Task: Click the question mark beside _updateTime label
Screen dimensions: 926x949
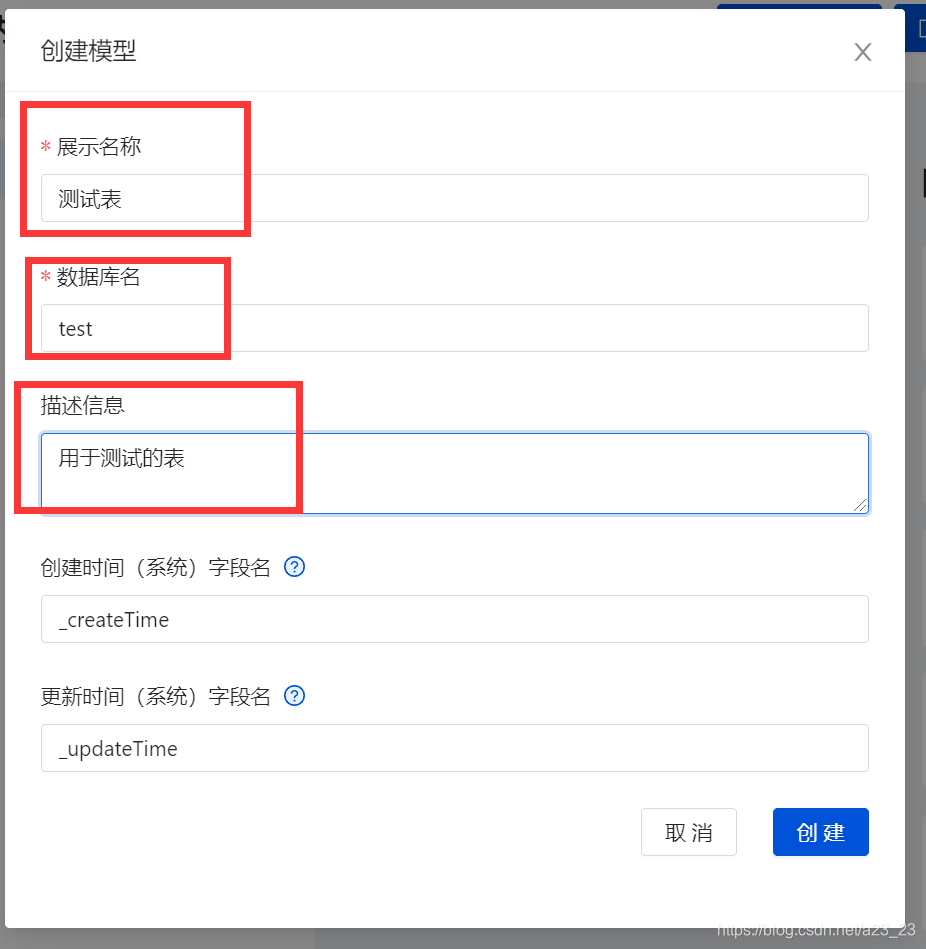Action: point(294,696)
